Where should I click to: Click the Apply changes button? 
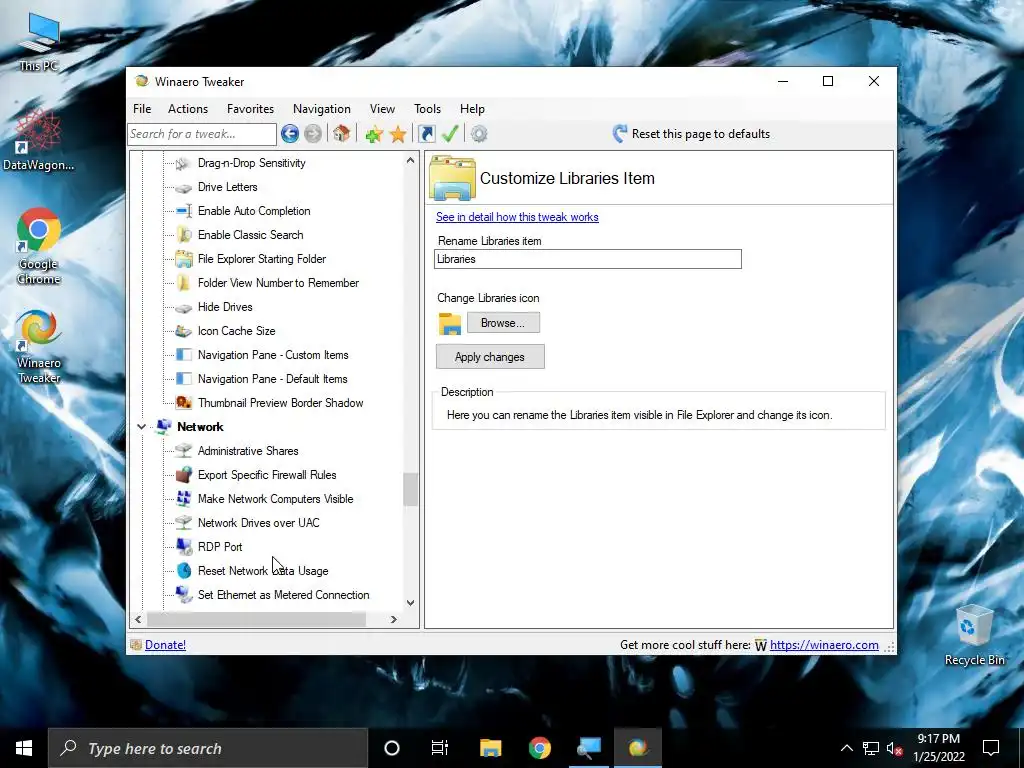[x=490, y=357]
